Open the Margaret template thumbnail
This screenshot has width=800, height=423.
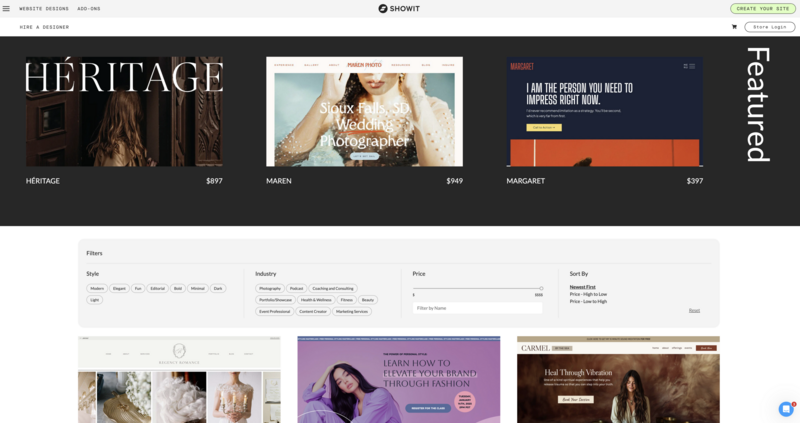point(605,111)
